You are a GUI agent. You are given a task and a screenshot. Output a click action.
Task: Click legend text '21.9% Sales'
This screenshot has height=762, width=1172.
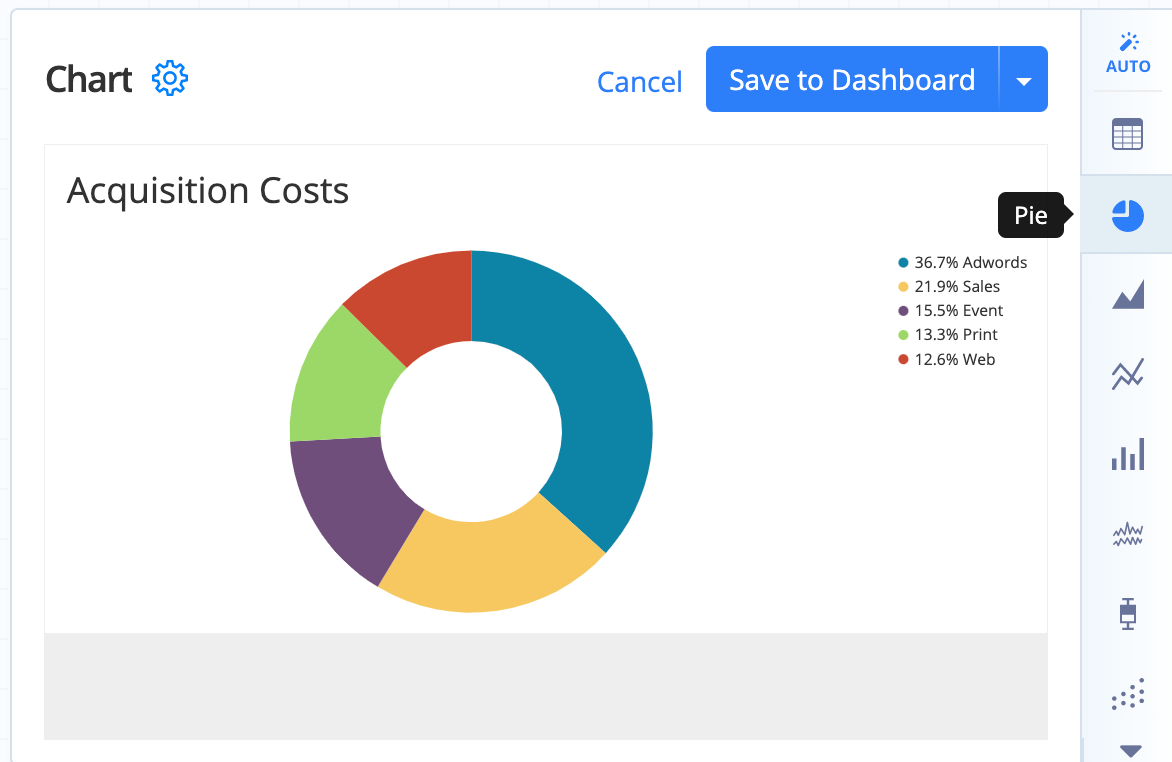[957, 286]
